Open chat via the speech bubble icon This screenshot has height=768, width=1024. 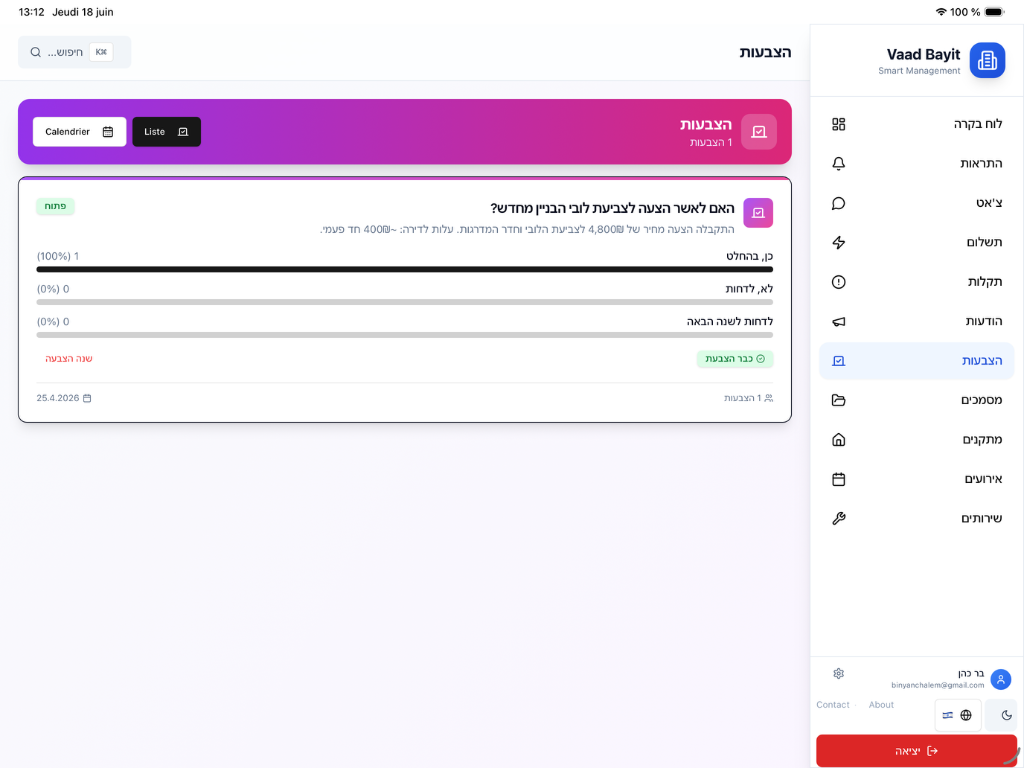pos(839,203)
